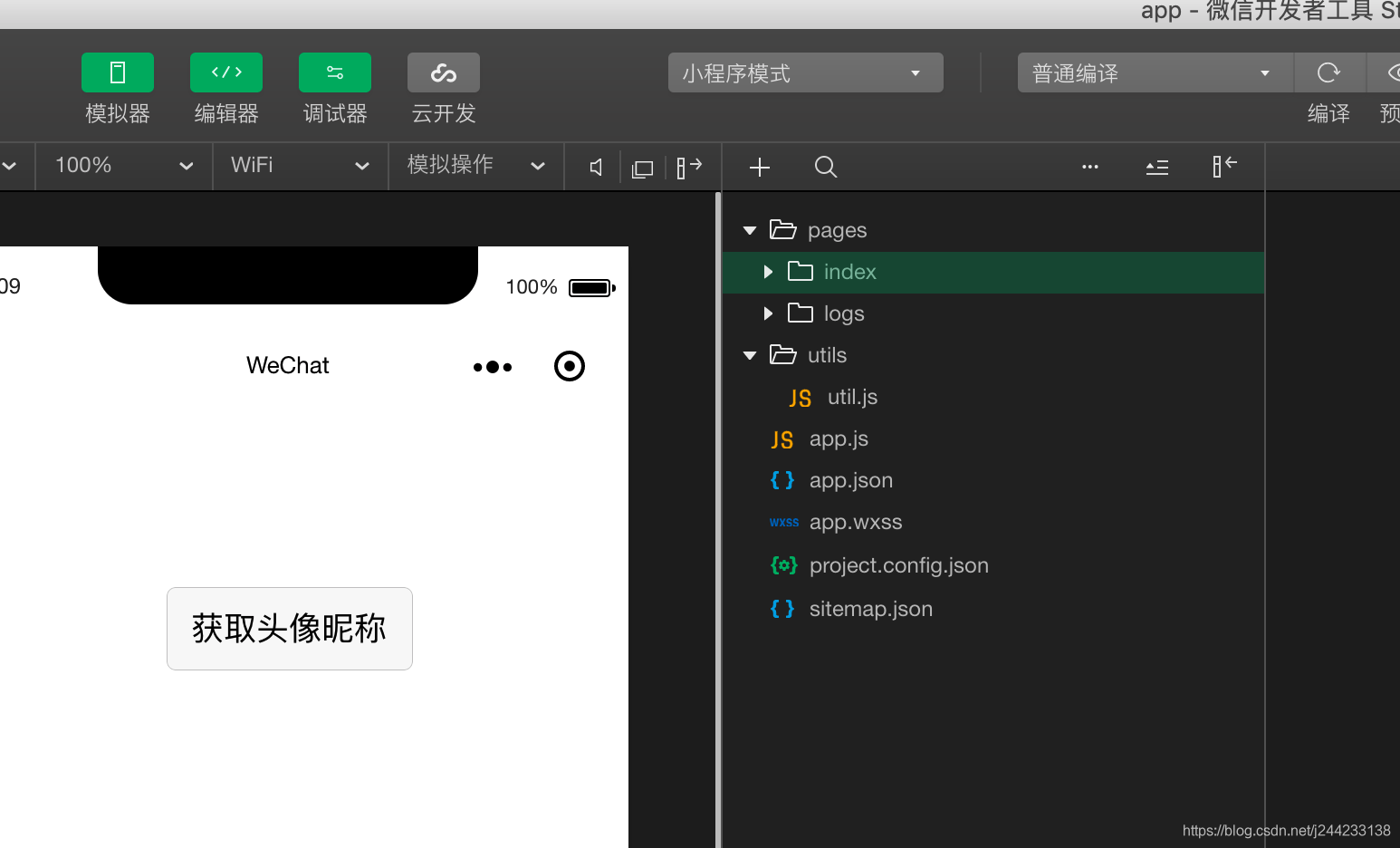This screenshot has height=848, width=1400.
Task: Open the three-dots more options menu
Action: [x=1090, y=167]
